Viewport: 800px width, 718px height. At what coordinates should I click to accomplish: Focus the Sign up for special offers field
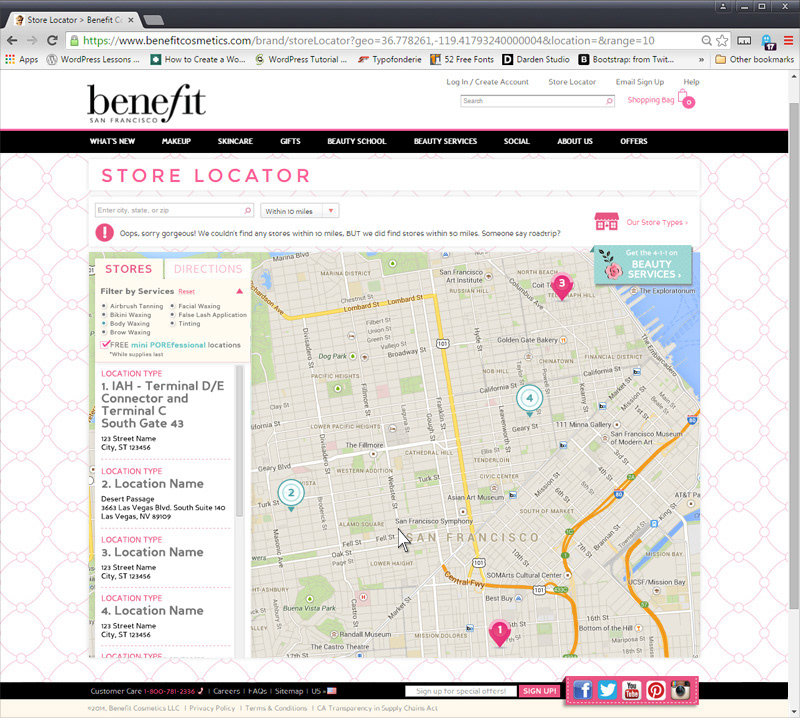pos(461,691)
